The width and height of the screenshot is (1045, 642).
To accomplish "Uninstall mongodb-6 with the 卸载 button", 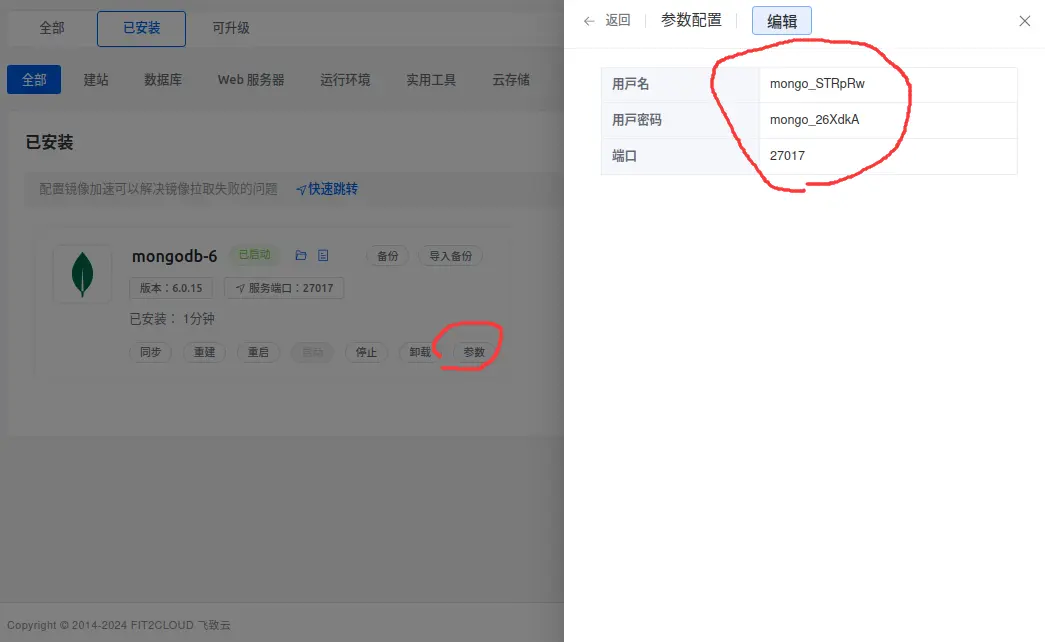I will pos(420,352).
